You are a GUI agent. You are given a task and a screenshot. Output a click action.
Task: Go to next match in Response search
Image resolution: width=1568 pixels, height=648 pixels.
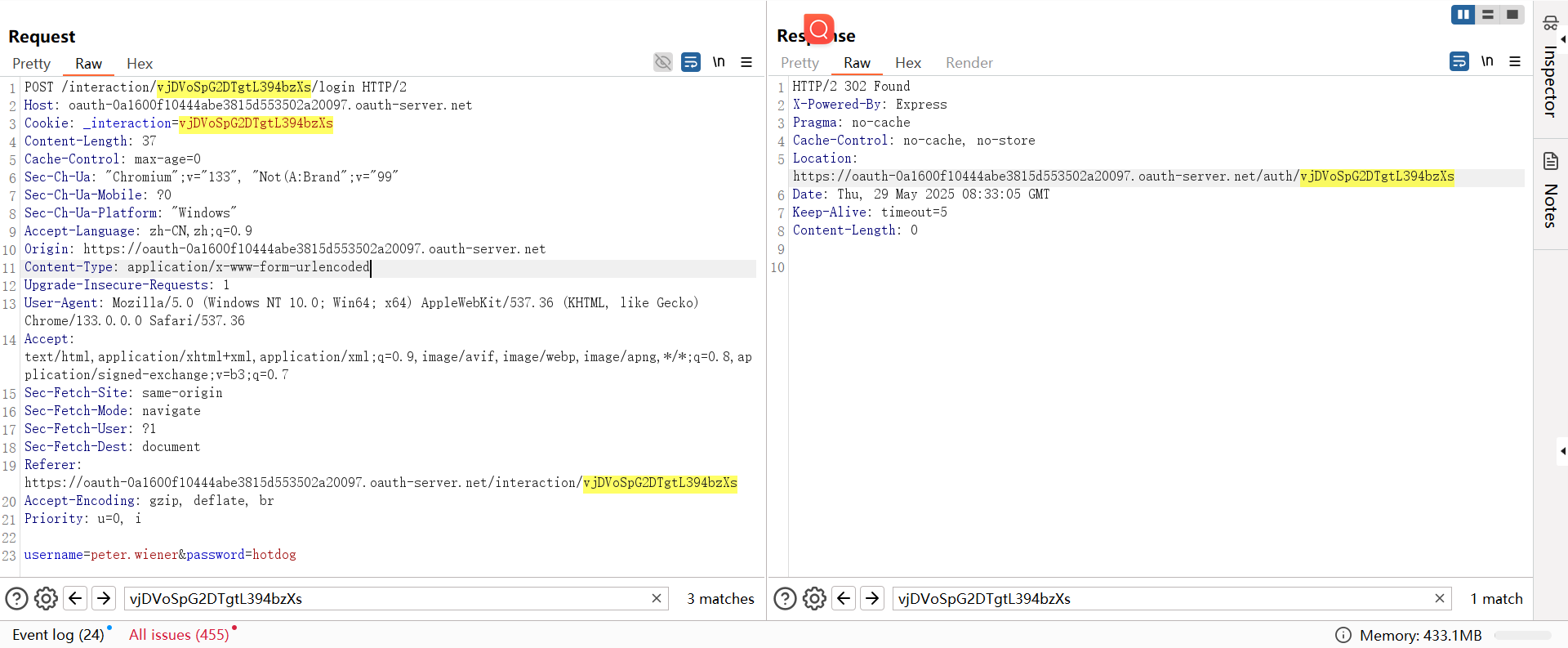pyautogui.click(x=872, y=599)
